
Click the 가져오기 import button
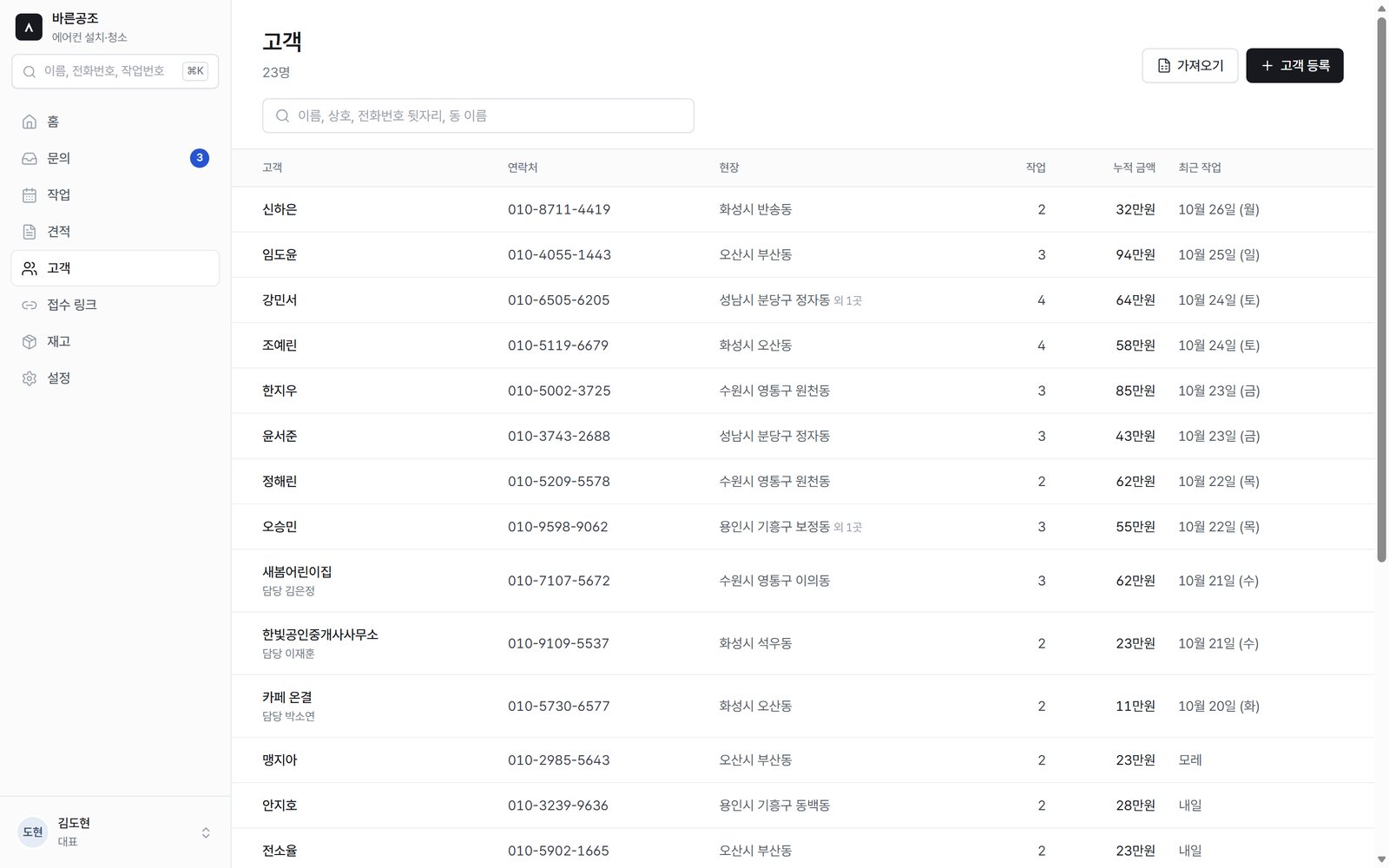click(1190, 66)
